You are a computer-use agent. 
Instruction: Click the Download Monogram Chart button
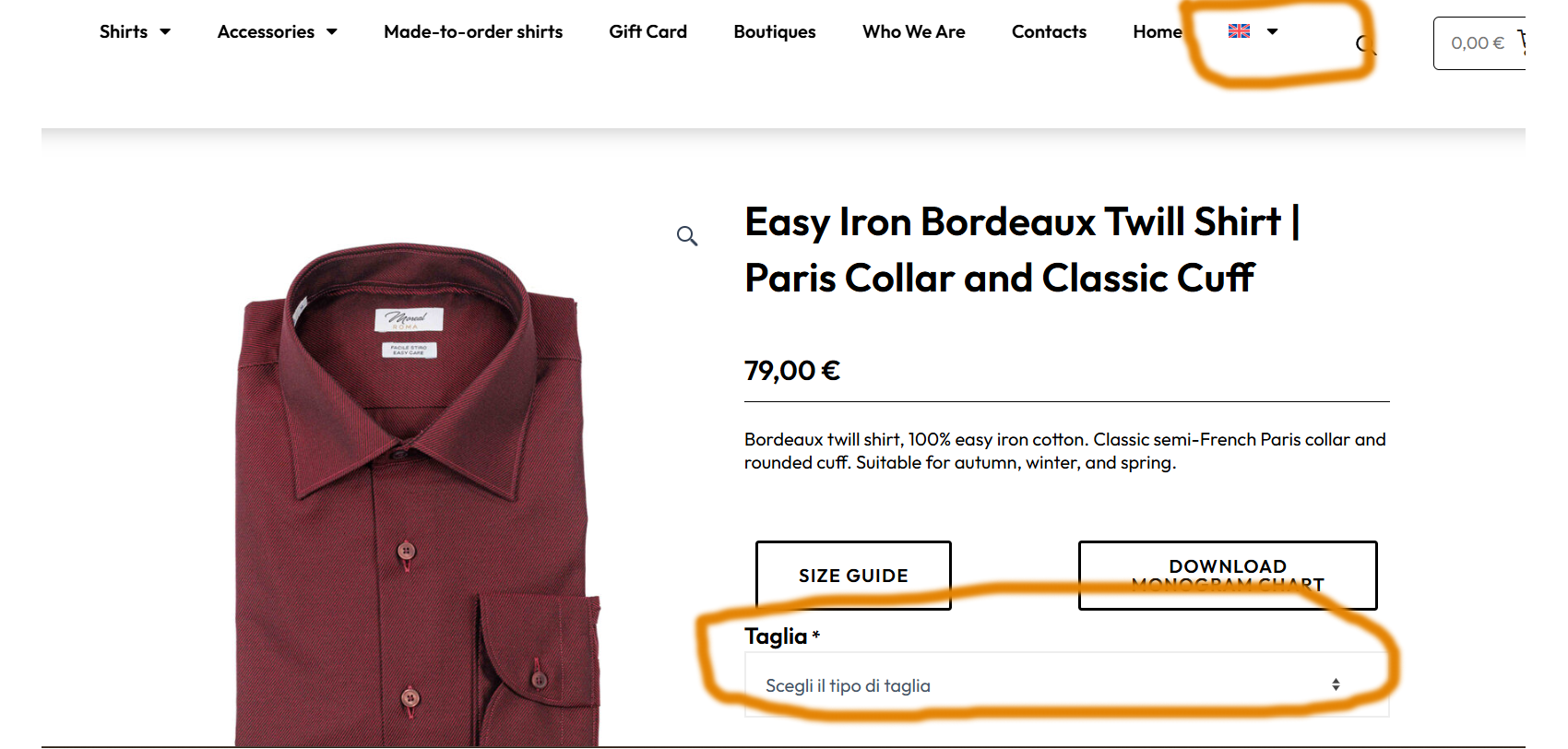pos(1227,575)
